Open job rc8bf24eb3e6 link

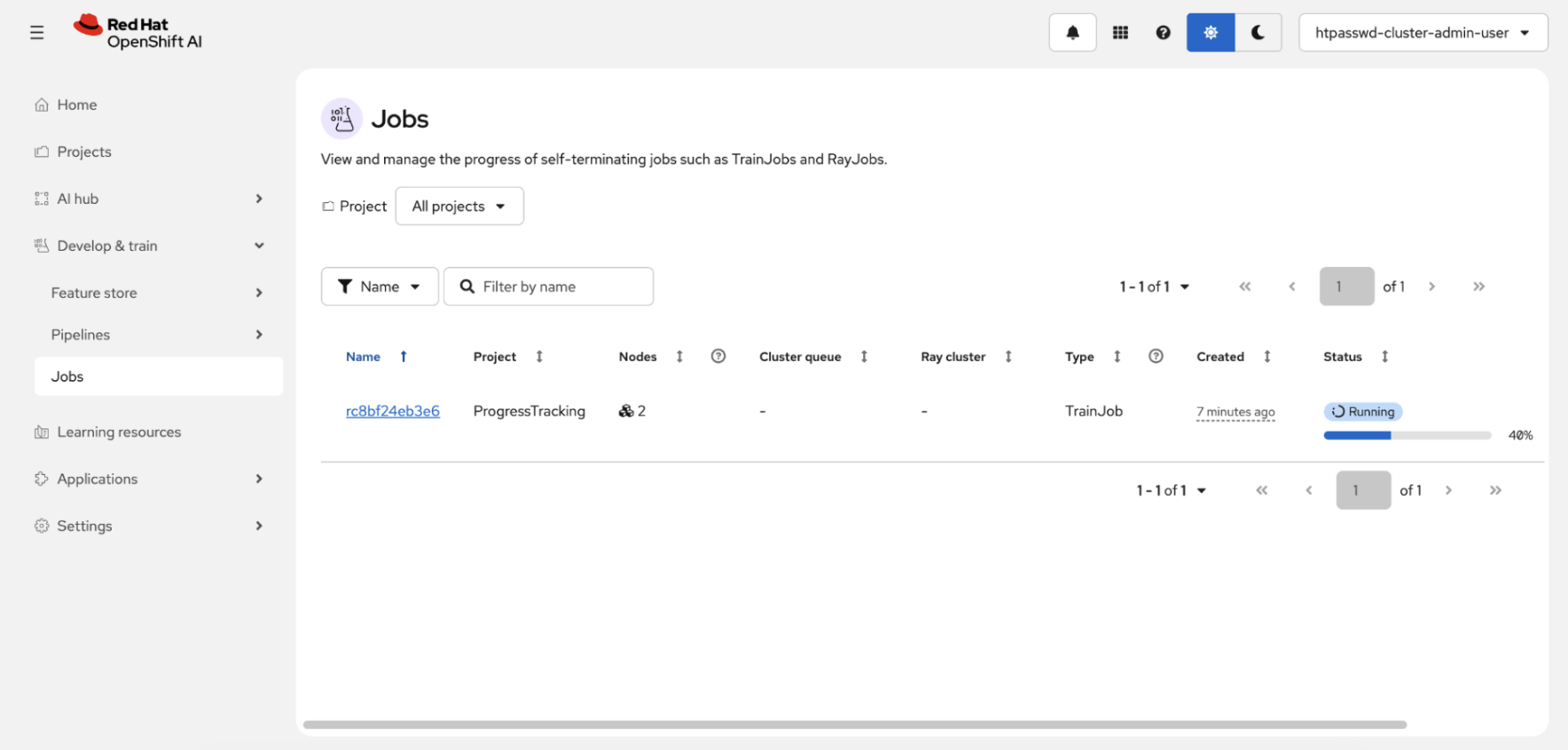pyautogui.click(x=393, y=411)
